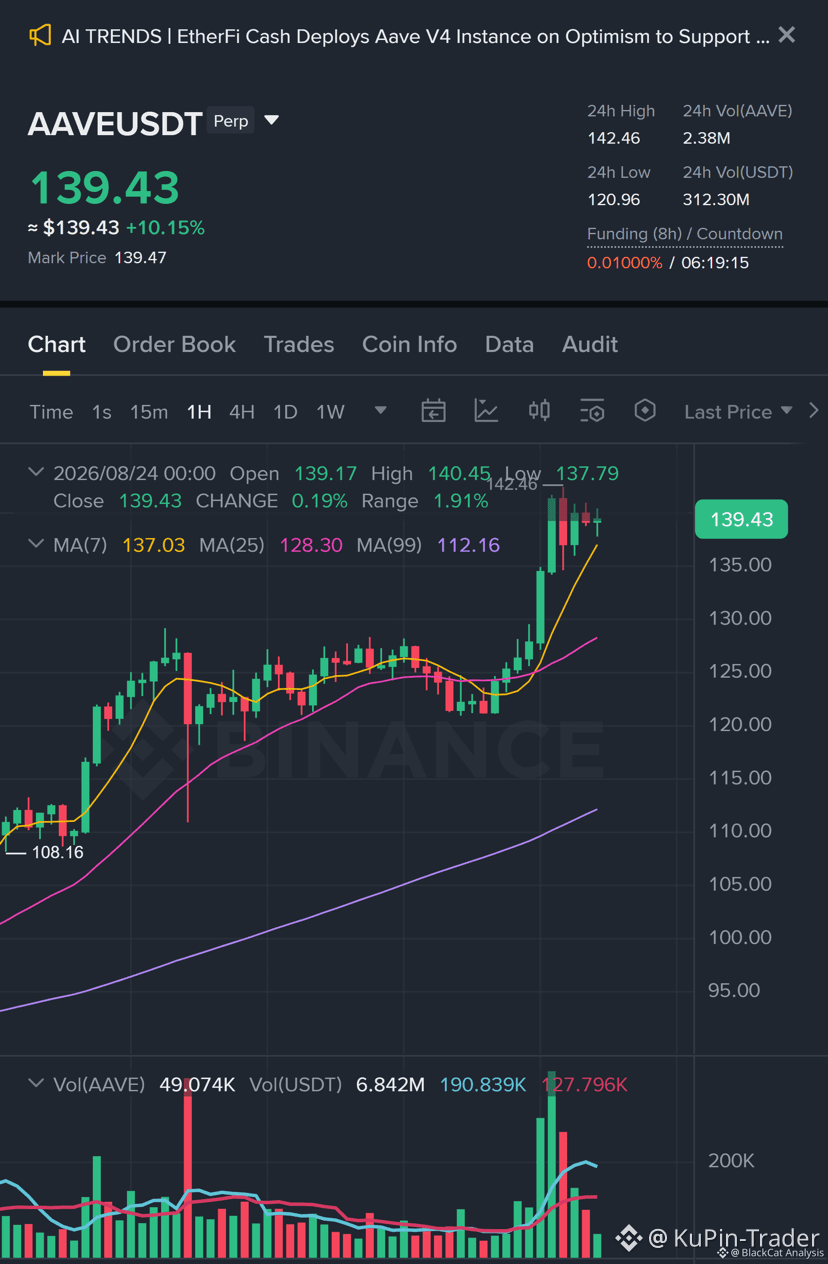Tap the Perp contract type badge
The height and width of the screenshot is (1264, 828).
(x=231, y=121)
